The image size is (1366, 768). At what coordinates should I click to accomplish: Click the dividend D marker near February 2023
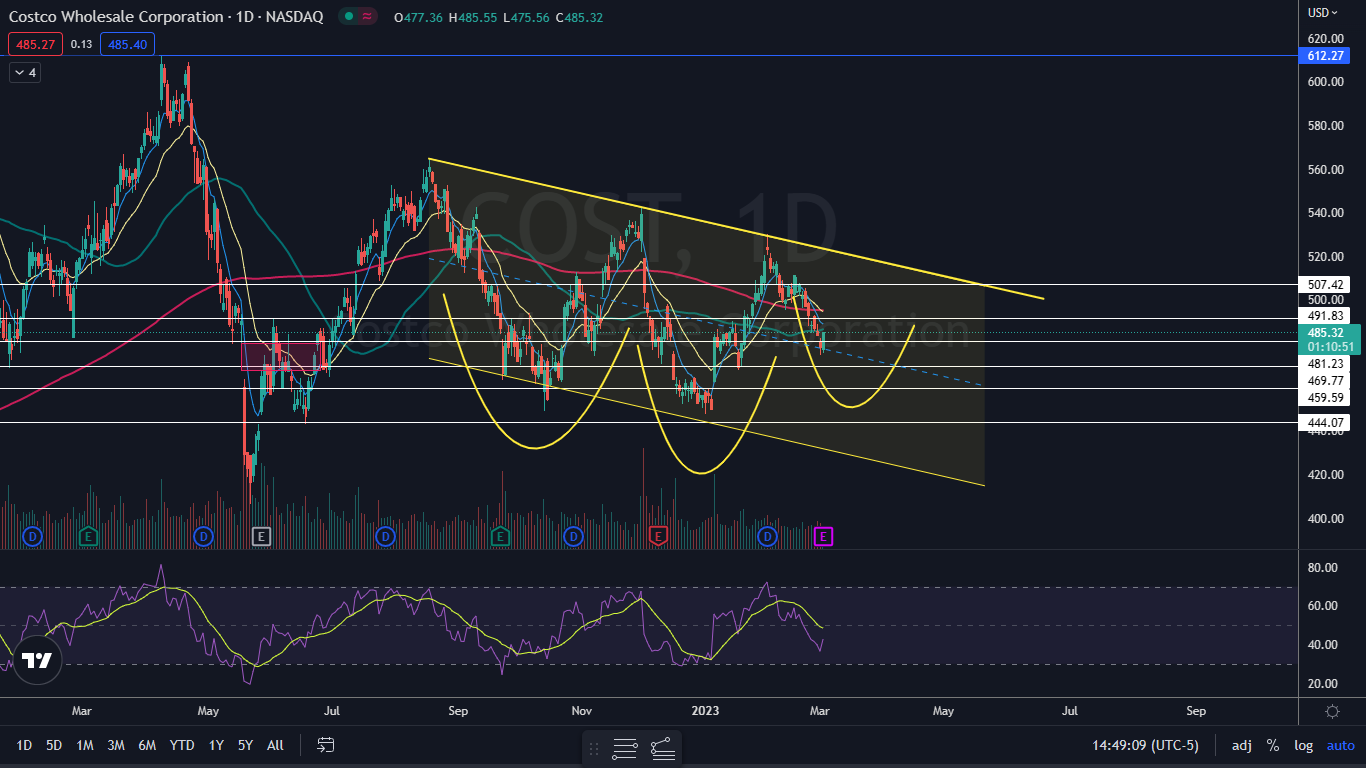tap(767, 537)
